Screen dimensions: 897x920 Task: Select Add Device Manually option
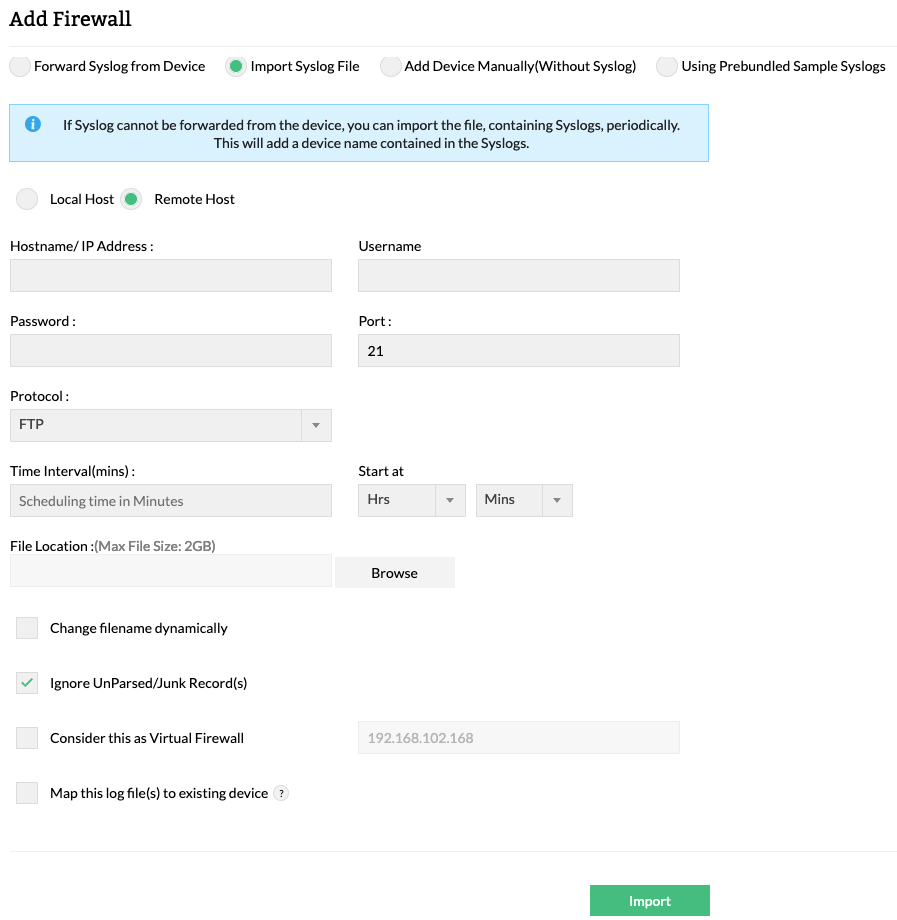pos(391,67)
